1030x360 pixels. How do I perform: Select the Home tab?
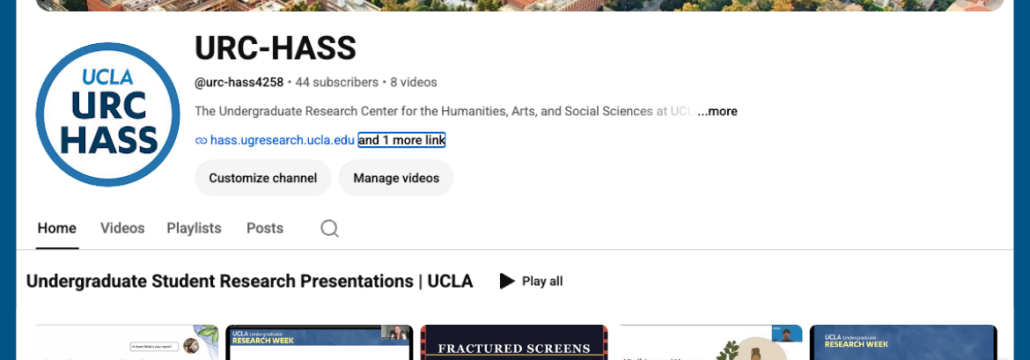(57, 228)
